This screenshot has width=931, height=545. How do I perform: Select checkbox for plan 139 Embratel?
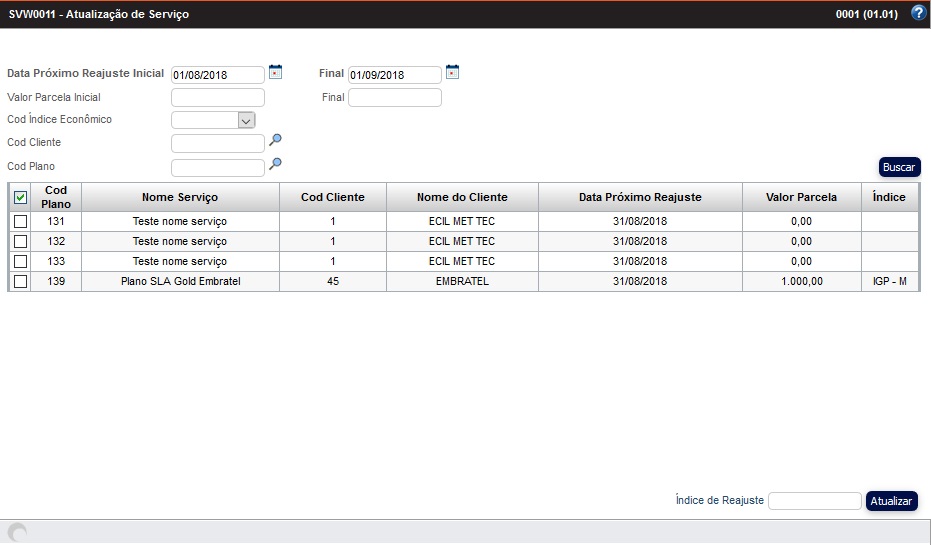[x=20, y=281]
